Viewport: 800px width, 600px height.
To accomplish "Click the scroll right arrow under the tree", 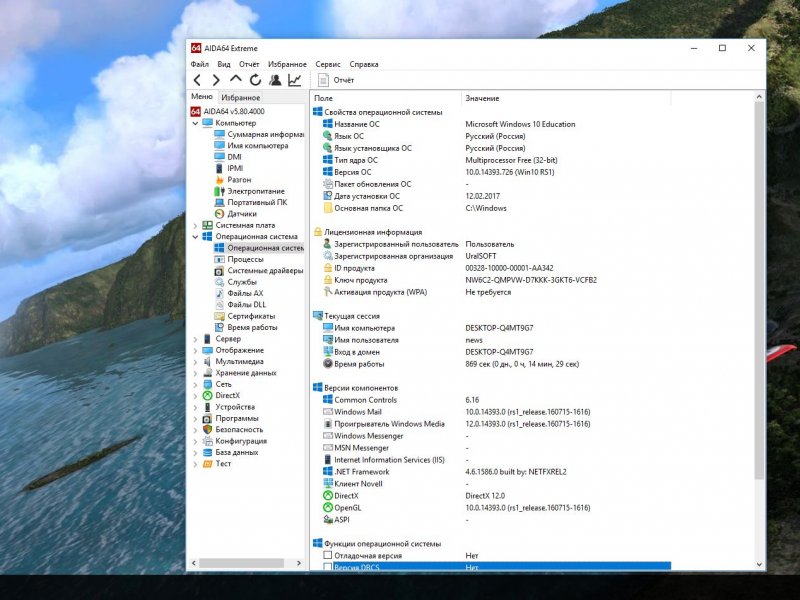I will [299, 563].
